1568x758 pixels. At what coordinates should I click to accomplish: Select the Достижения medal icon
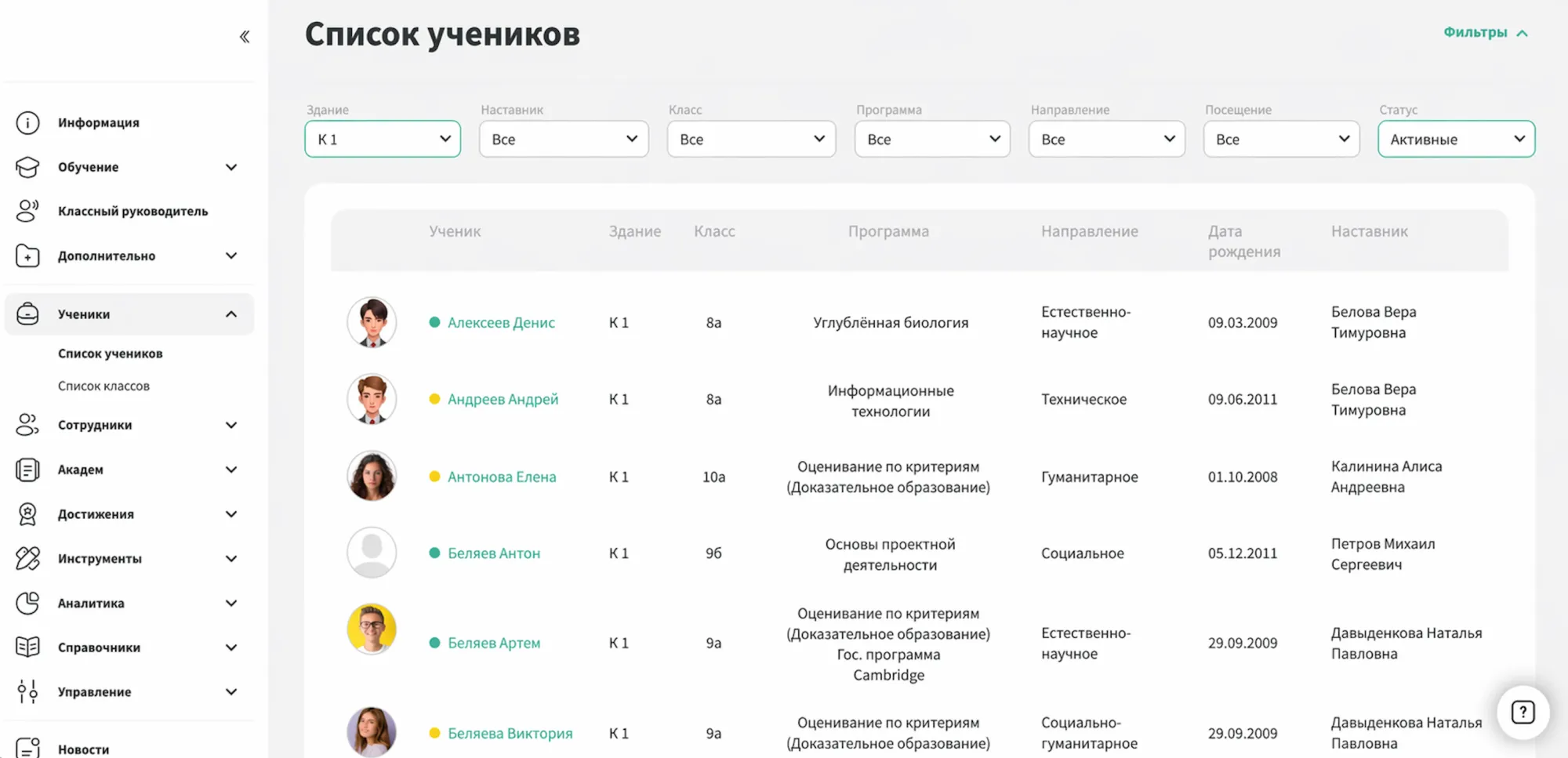coord(28,513)
